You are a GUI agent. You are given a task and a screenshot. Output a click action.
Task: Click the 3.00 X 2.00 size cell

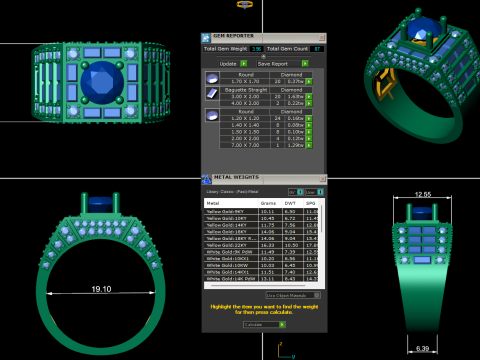pos(245,97)
